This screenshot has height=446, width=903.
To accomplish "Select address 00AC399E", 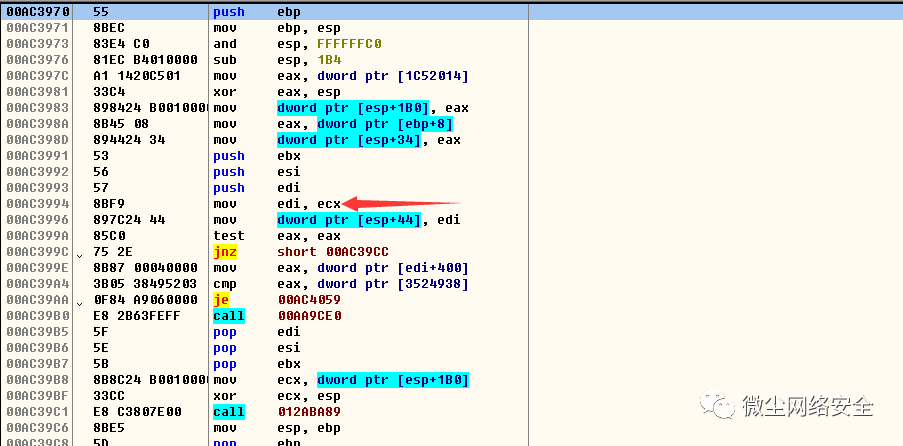I will click(x=37, y=268).
